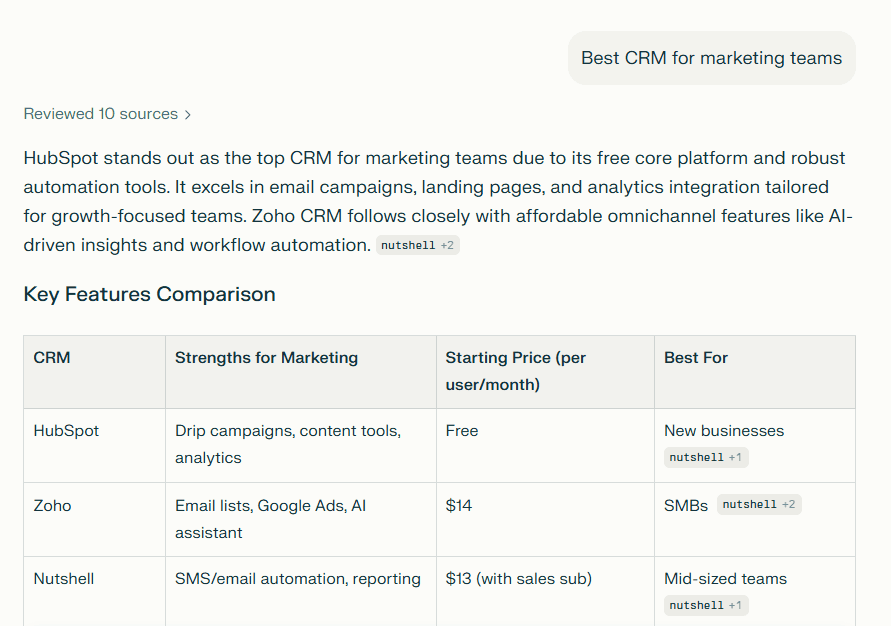Open the nutshell +2 citation next to SMBs
Screen dimensions: 891x626
pyautogui.click(x=759, y=505)
